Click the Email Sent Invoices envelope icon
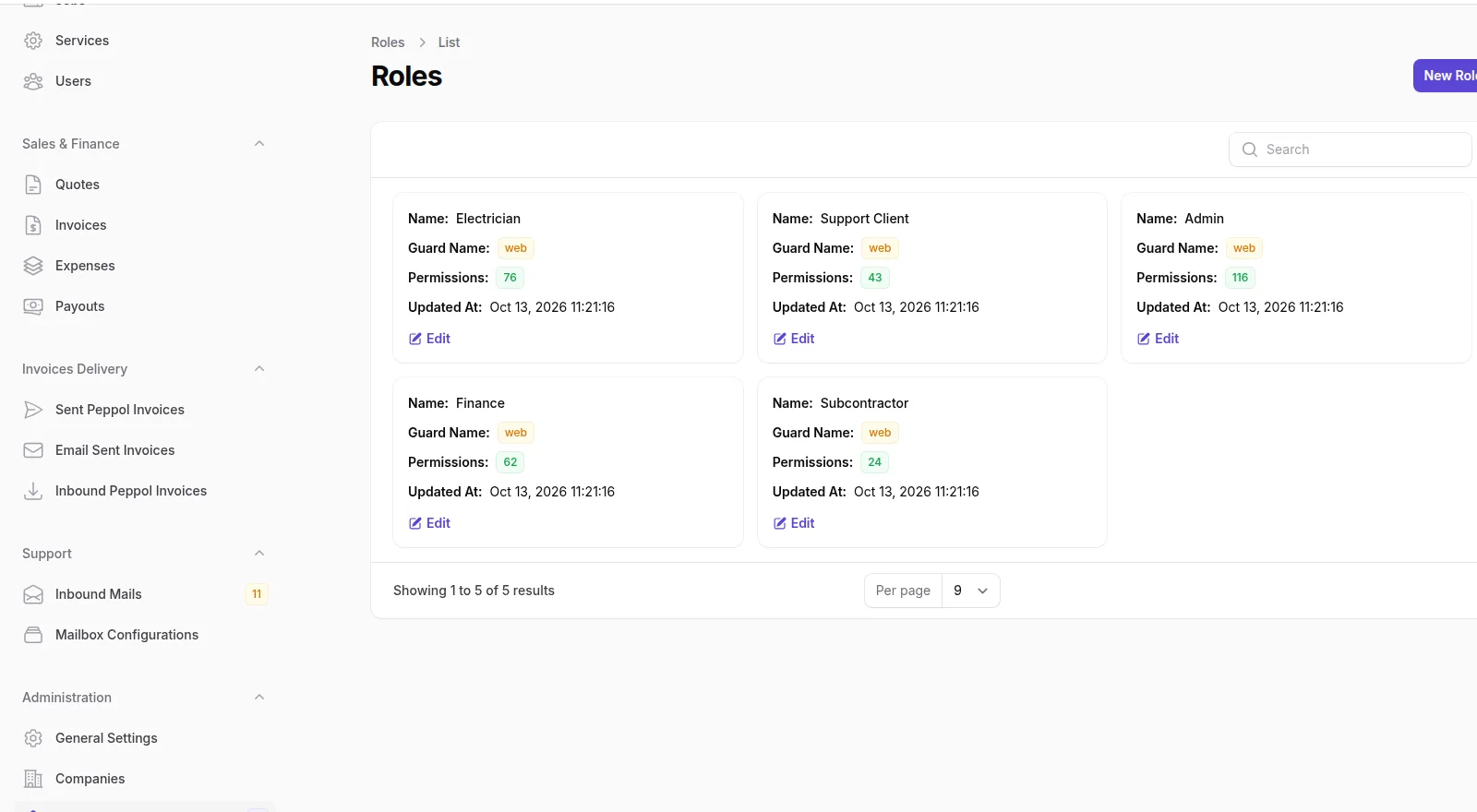 pyautogui.click(x=33, y=450)
